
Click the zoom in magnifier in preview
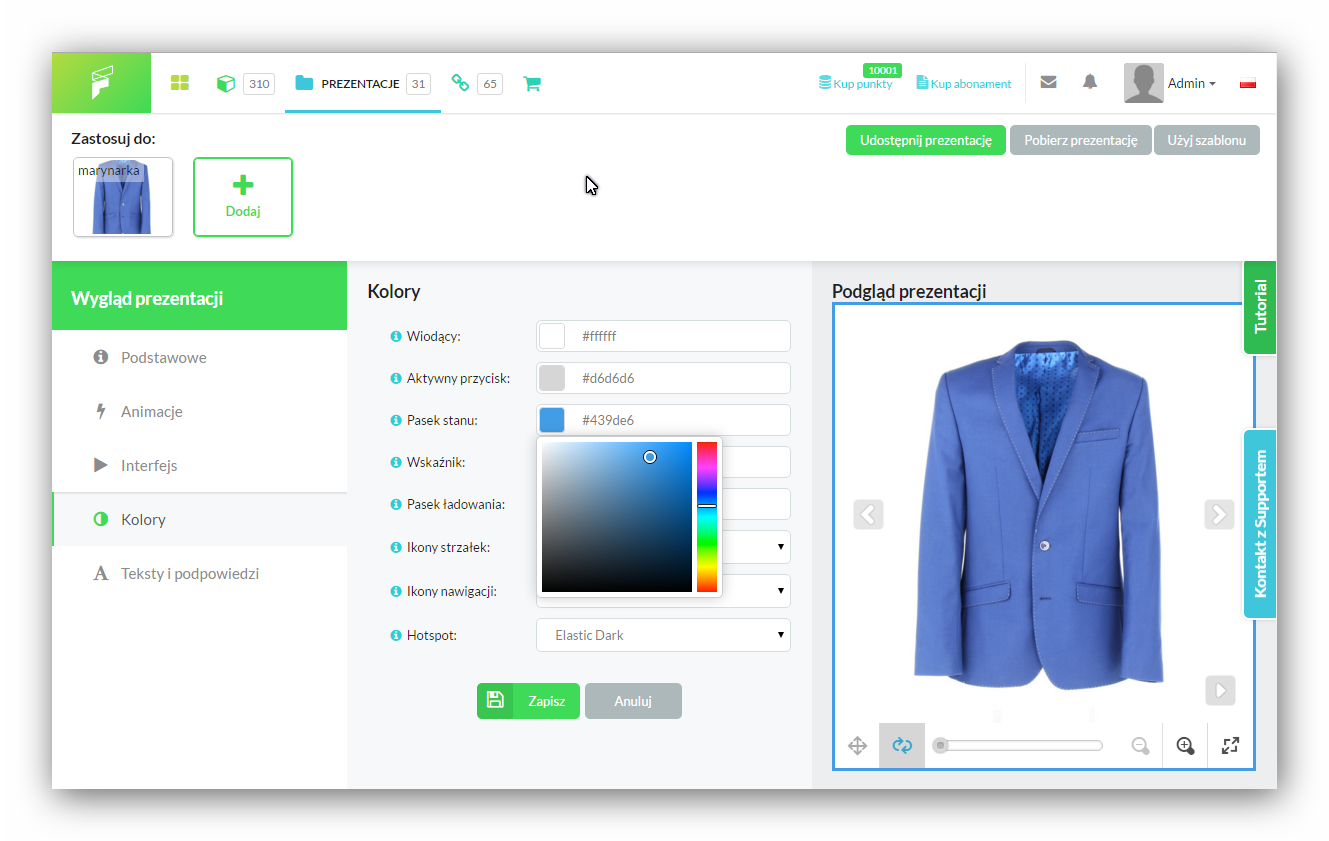click(x=1185, y=745)
